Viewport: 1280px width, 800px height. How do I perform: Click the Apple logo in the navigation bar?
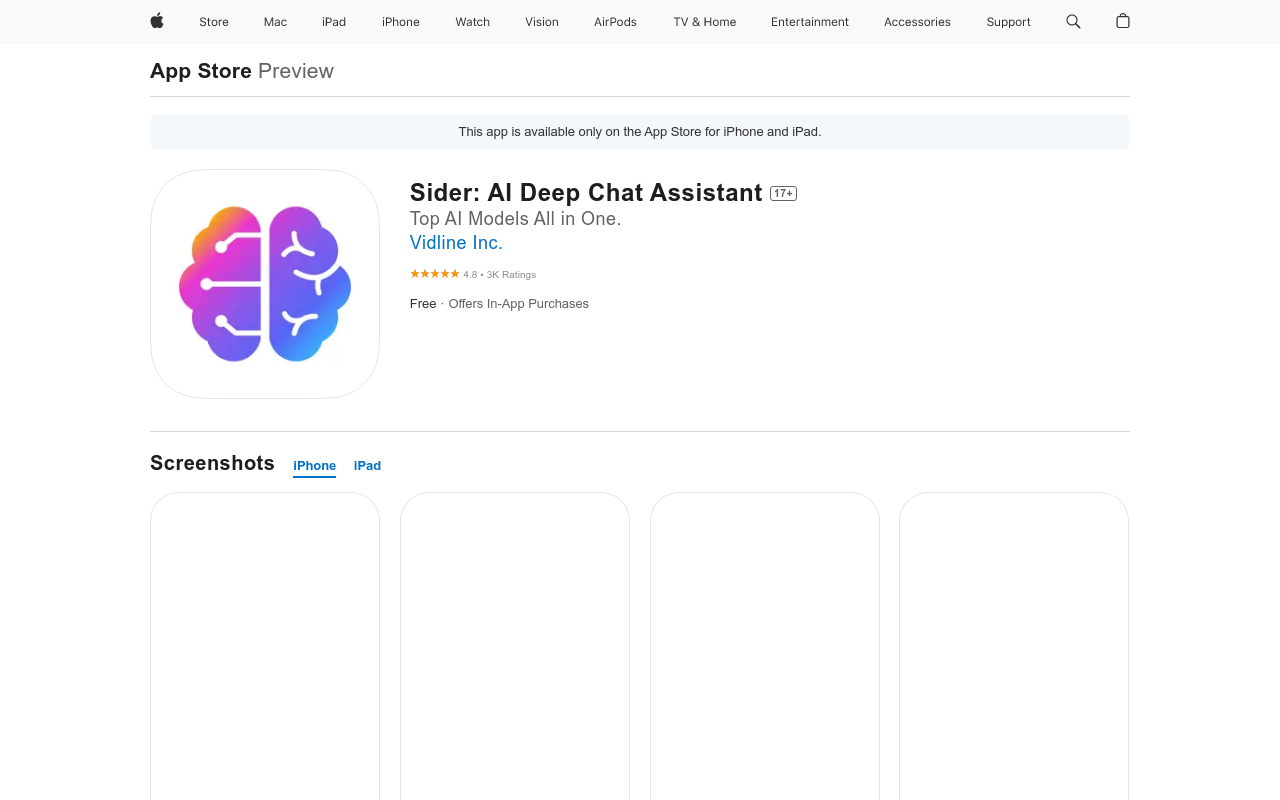tap(157, 21)
